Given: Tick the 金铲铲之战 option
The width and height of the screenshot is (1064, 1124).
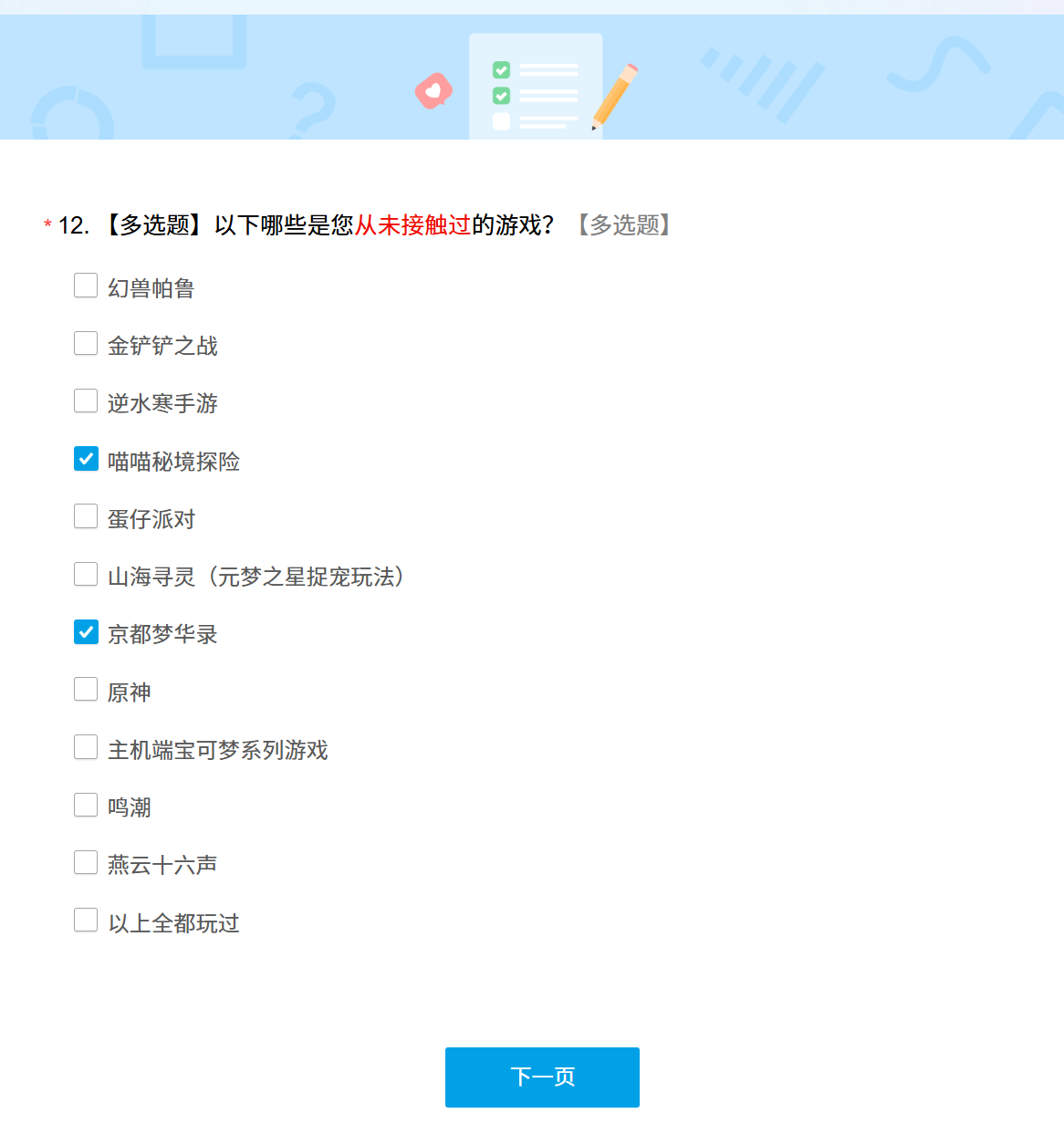Looking at the screenshot, I should pyautogui.click(x=86, y=343).
